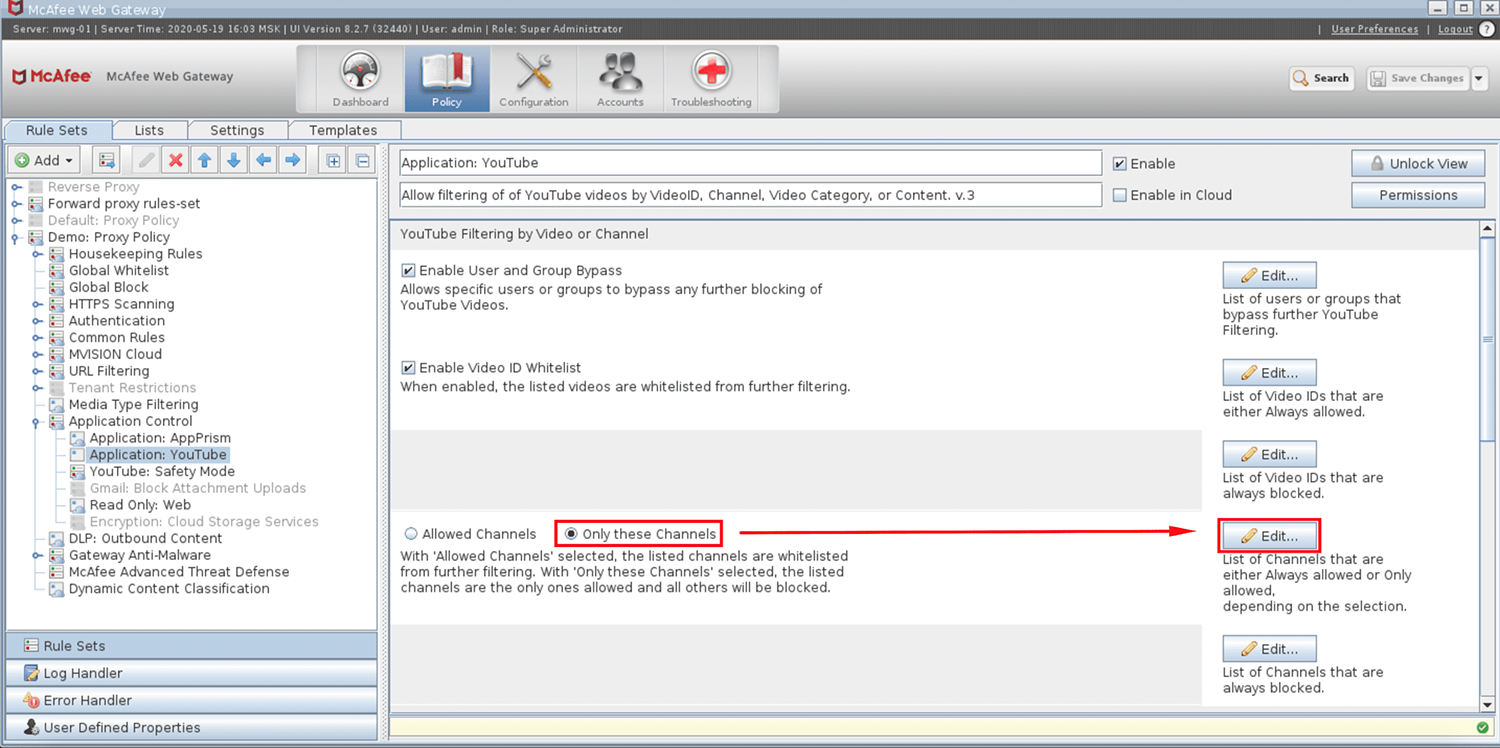Move rule set up with up arrow
Screen dimensions: 1500x748
(x=205, y=160)
